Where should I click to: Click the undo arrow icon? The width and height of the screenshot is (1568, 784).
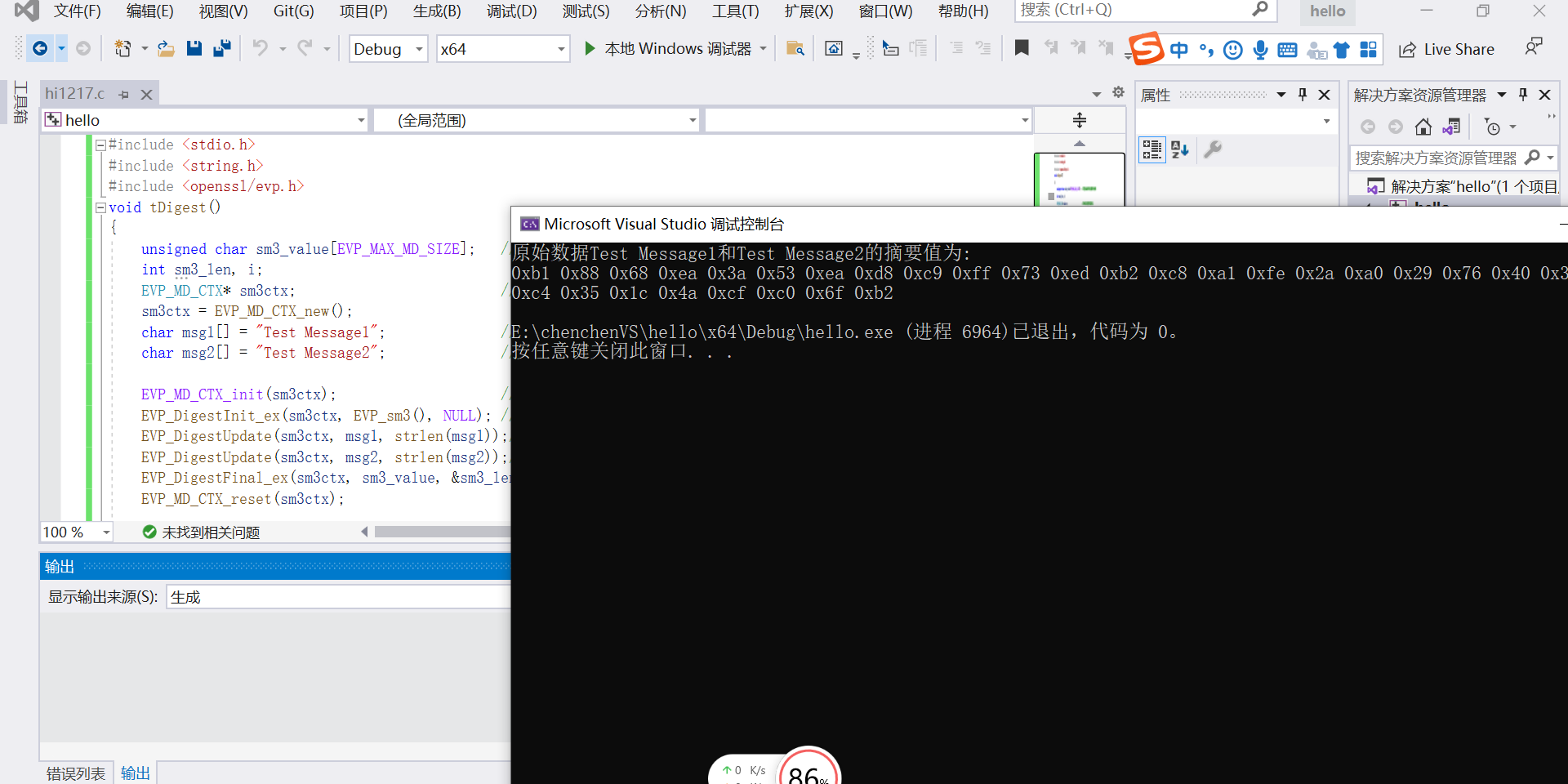[261, 49]
